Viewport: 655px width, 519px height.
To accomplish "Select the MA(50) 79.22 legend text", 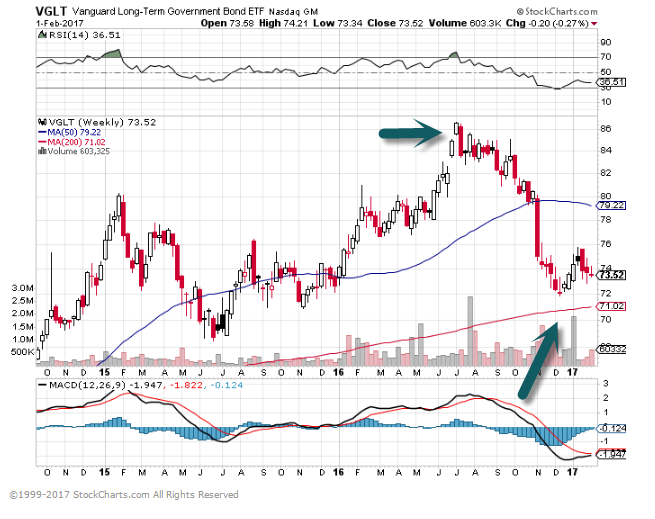I will click(74, 132).
